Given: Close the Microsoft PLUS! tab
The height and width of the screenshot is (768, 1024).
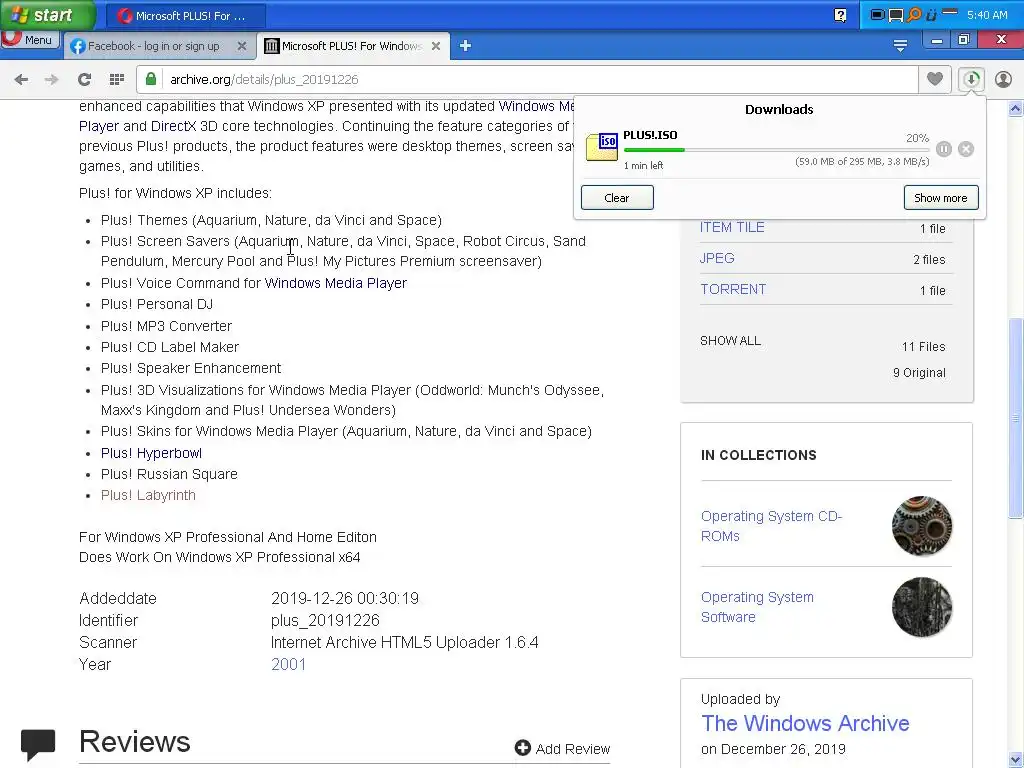Looking at the screenshot, I should click(436, 46).
